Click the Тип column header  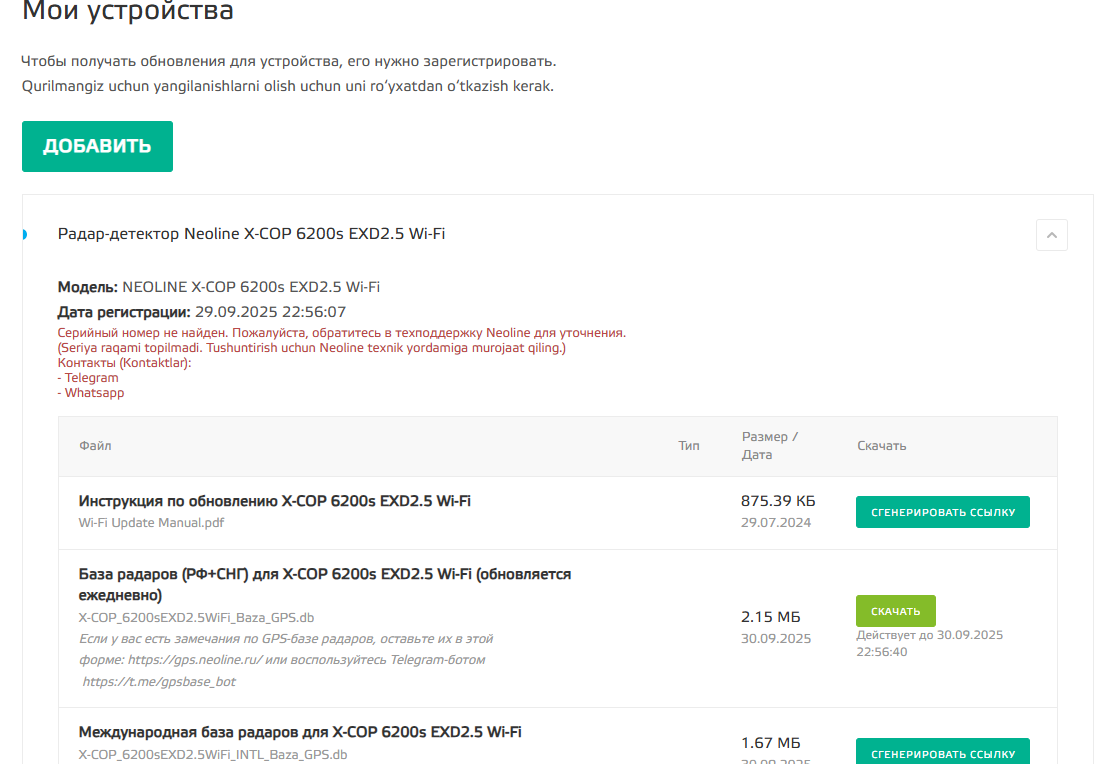click(689, 446)
